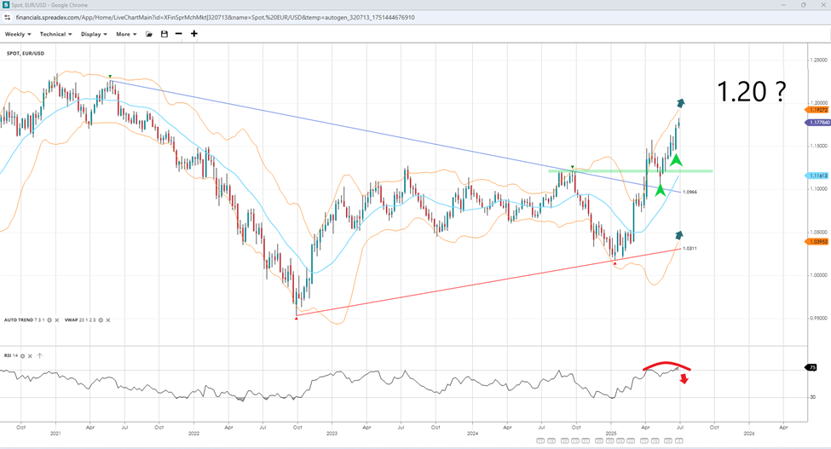This screenshot has width=831, height=449.
Task: Zoom out with the minus icon
Action: click(x=179, y=34)
